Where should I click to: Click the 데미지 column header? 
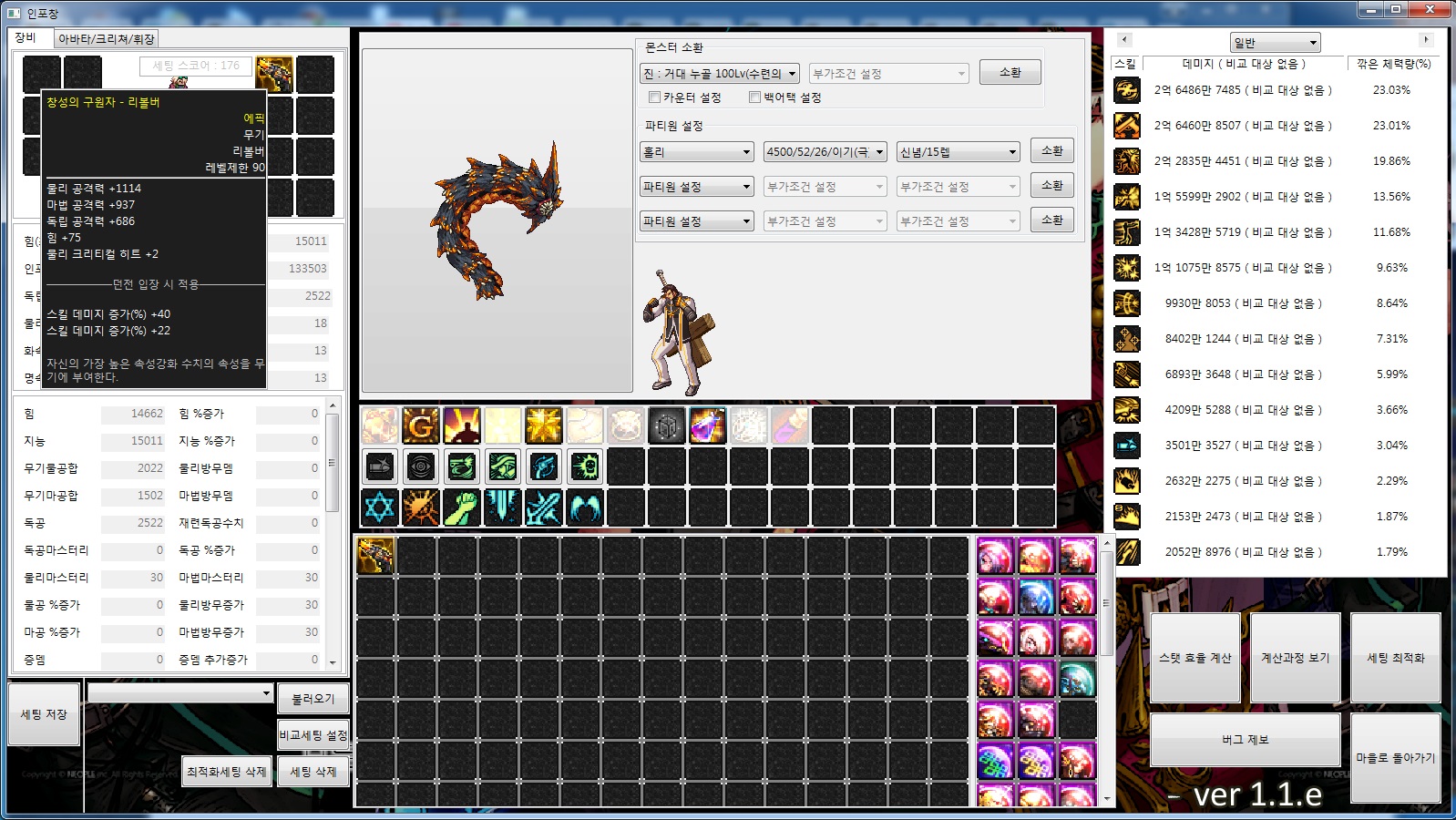point(1244,64)
